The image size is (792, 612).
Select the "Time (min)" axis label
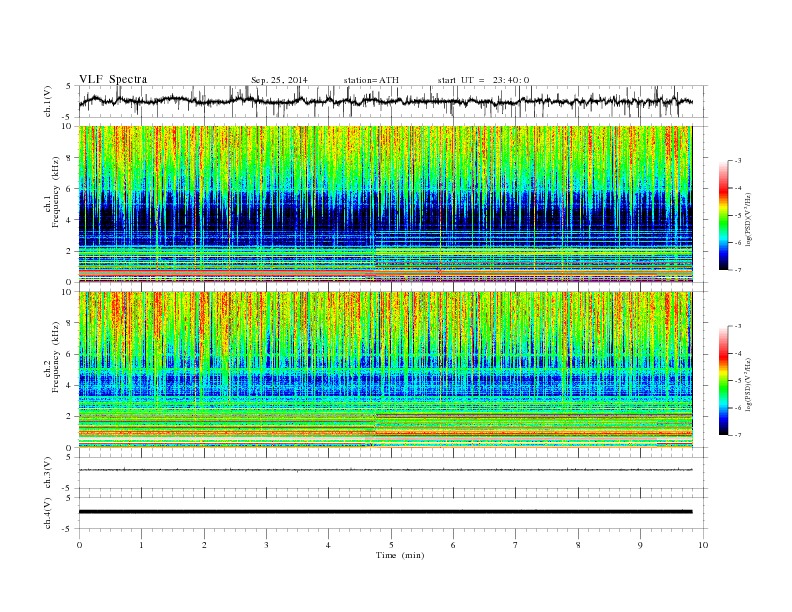pos(400,555)
